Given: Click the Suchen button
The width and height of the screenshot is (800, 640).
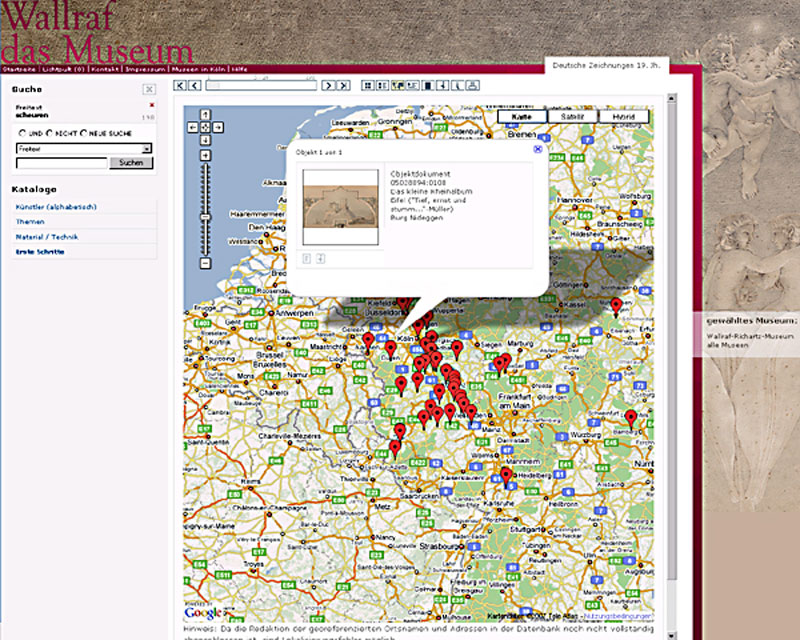Looking at the screenshot, I should [131, 163].
